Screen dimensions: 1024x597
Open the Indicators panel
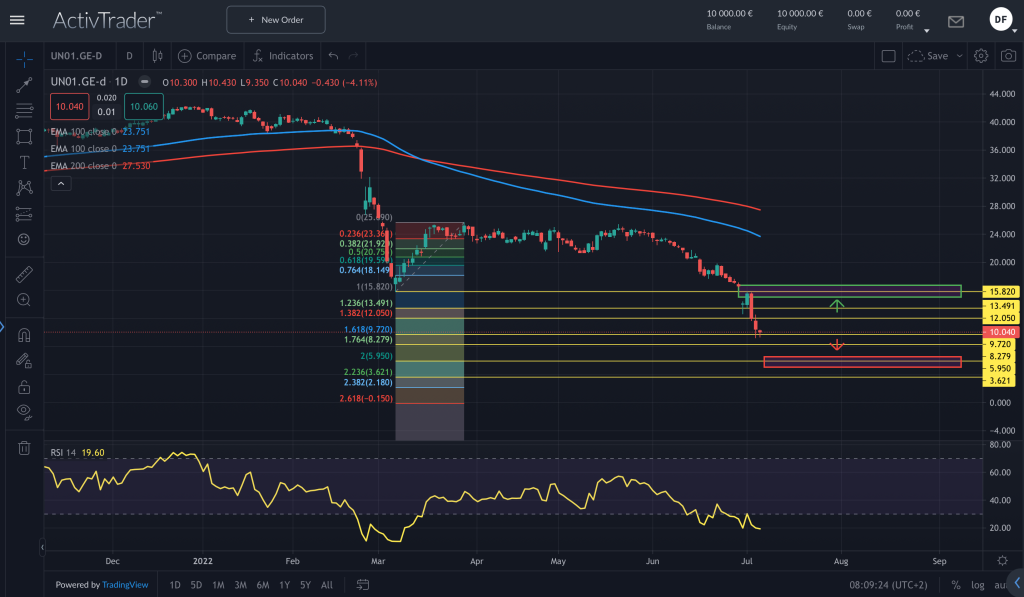click(x=282, y=56)
